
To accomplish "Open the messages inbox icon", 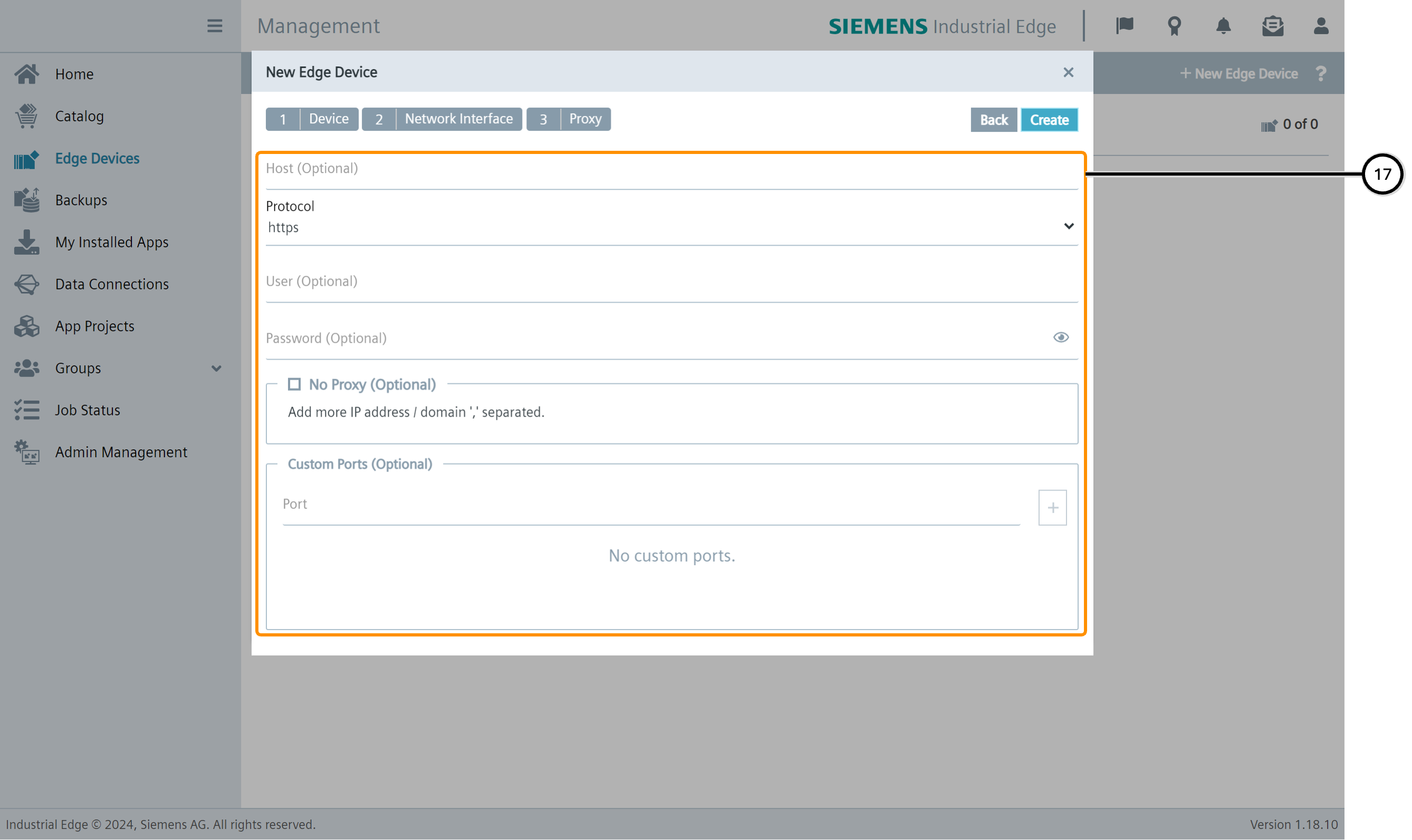I will tap(1272, 26).
